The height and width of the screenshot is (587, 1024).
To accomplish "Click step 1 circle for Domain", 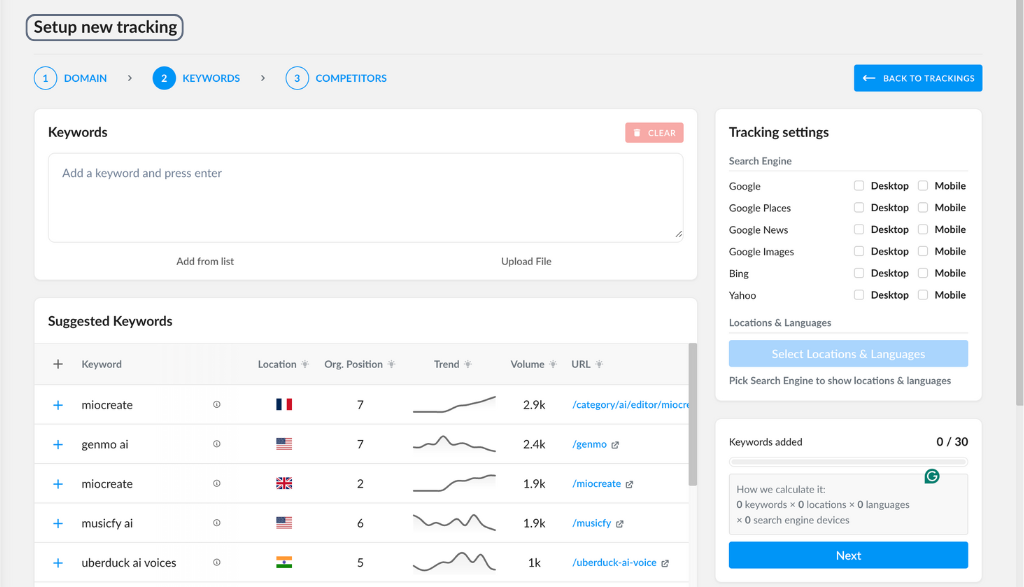I will click(45, 78).
